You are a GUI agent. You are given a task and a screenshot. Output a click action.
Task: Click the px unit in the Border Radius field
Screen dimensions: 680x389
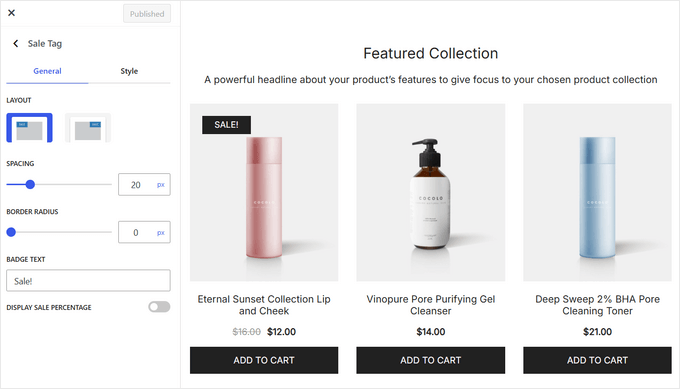(161, 232)
